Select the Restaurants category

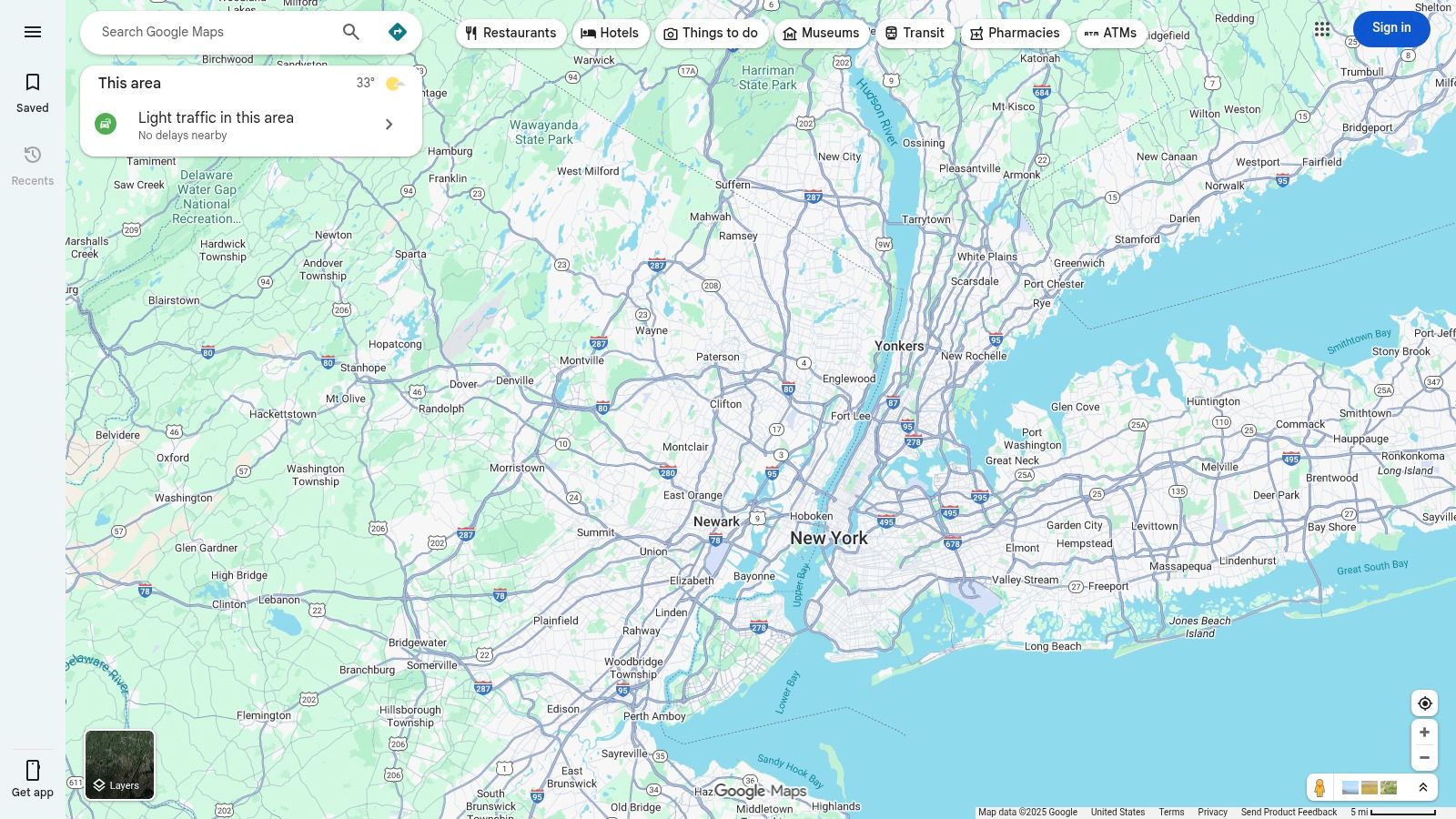[x=511, y=33]
